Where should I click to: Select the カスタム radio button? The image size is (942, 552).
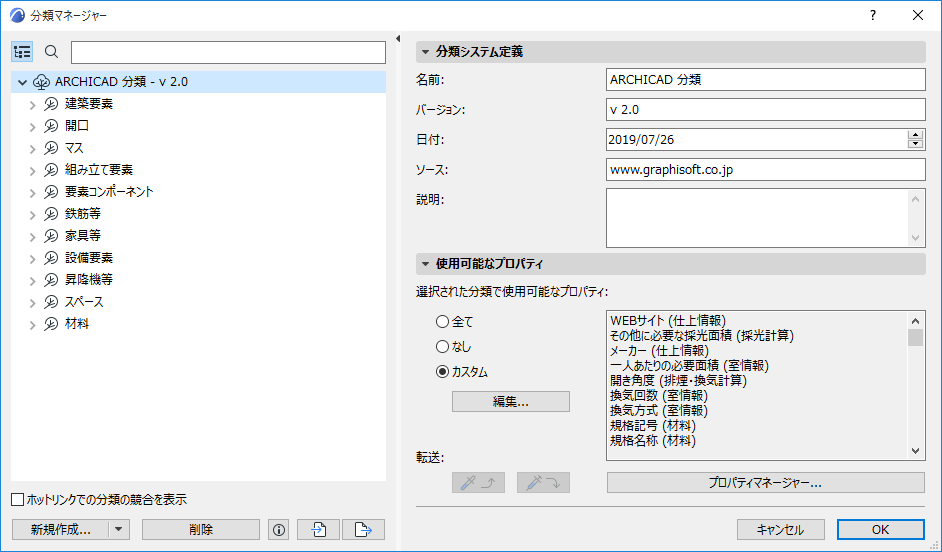(442, 372)
